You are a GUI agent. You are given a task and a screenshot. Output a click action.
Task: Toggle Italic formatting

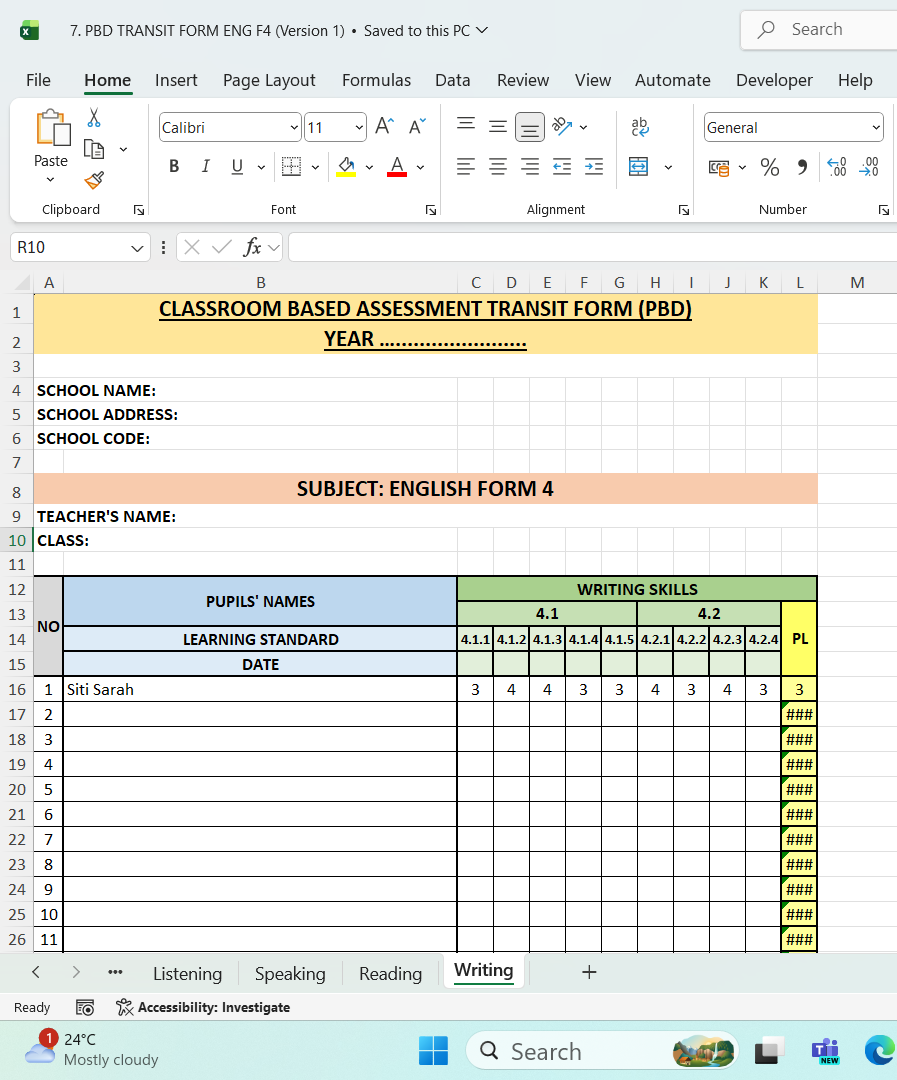coord(206,167)
